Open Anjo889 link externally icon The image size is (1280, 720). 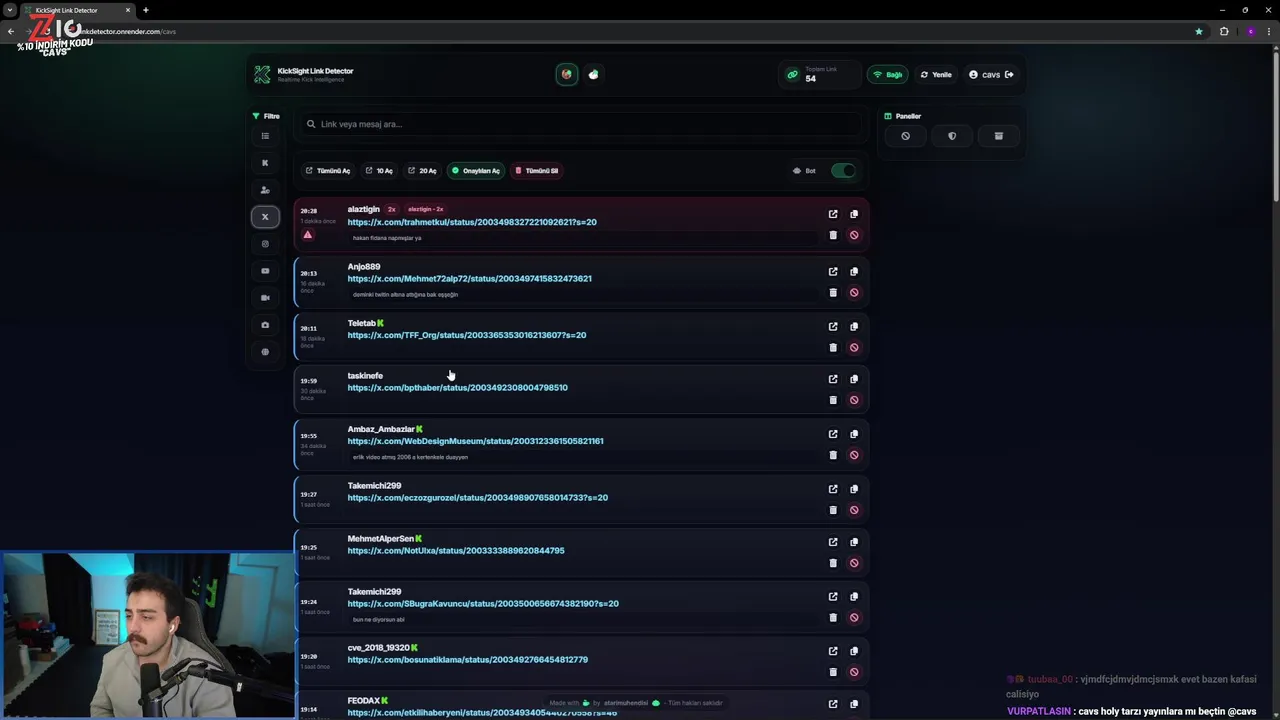point(833,271)
